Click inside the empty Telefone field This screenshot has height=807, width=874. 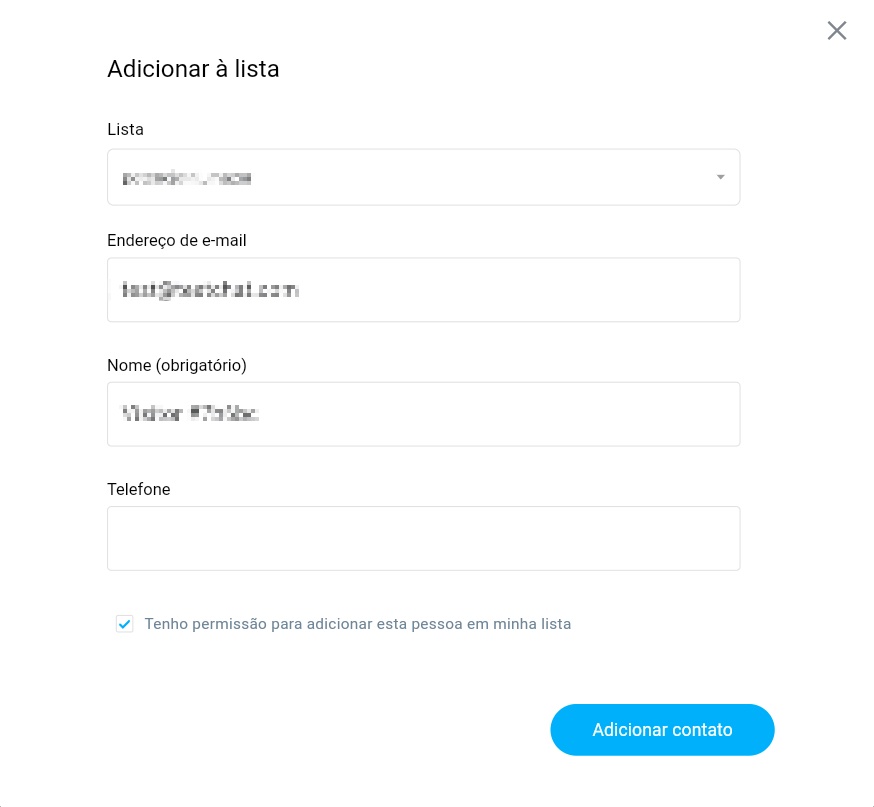click(x=423, y=538)
